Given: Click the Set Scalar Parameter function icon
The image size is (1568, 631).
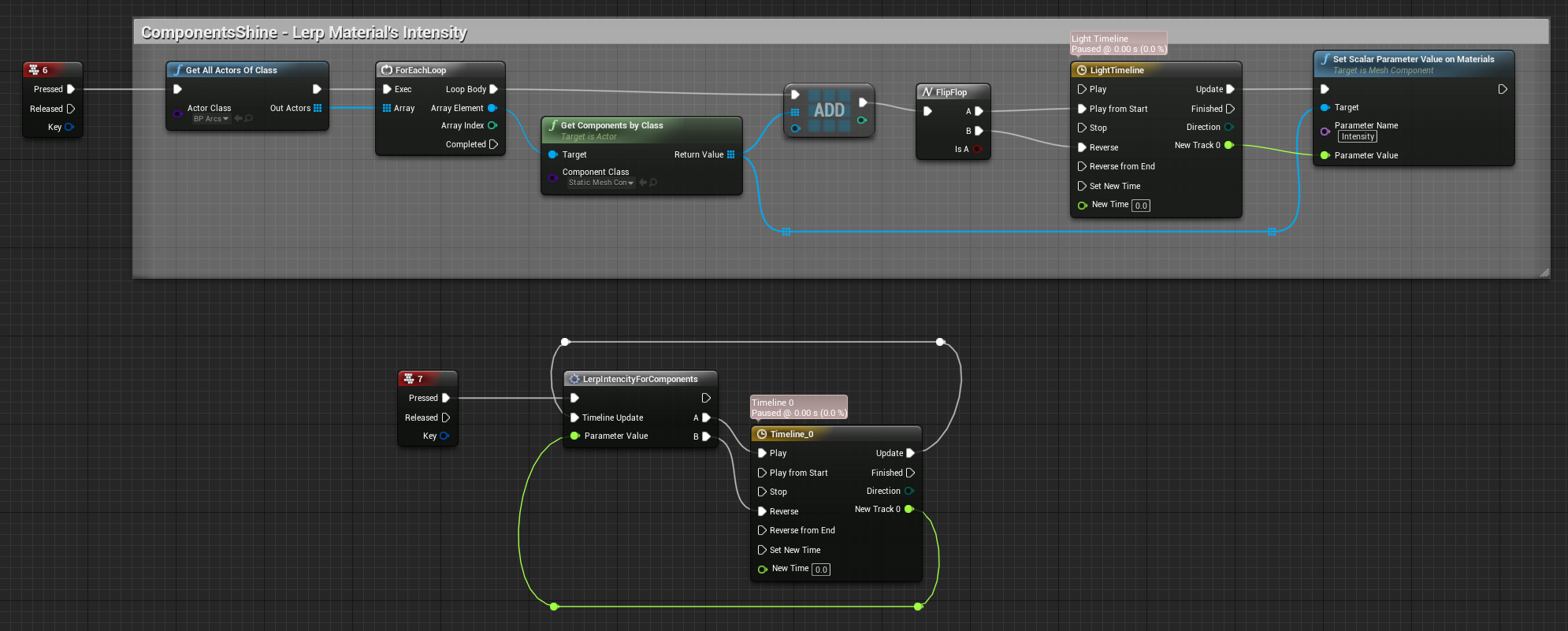Looking at the screenshot, I should (x=1325, y=59).
